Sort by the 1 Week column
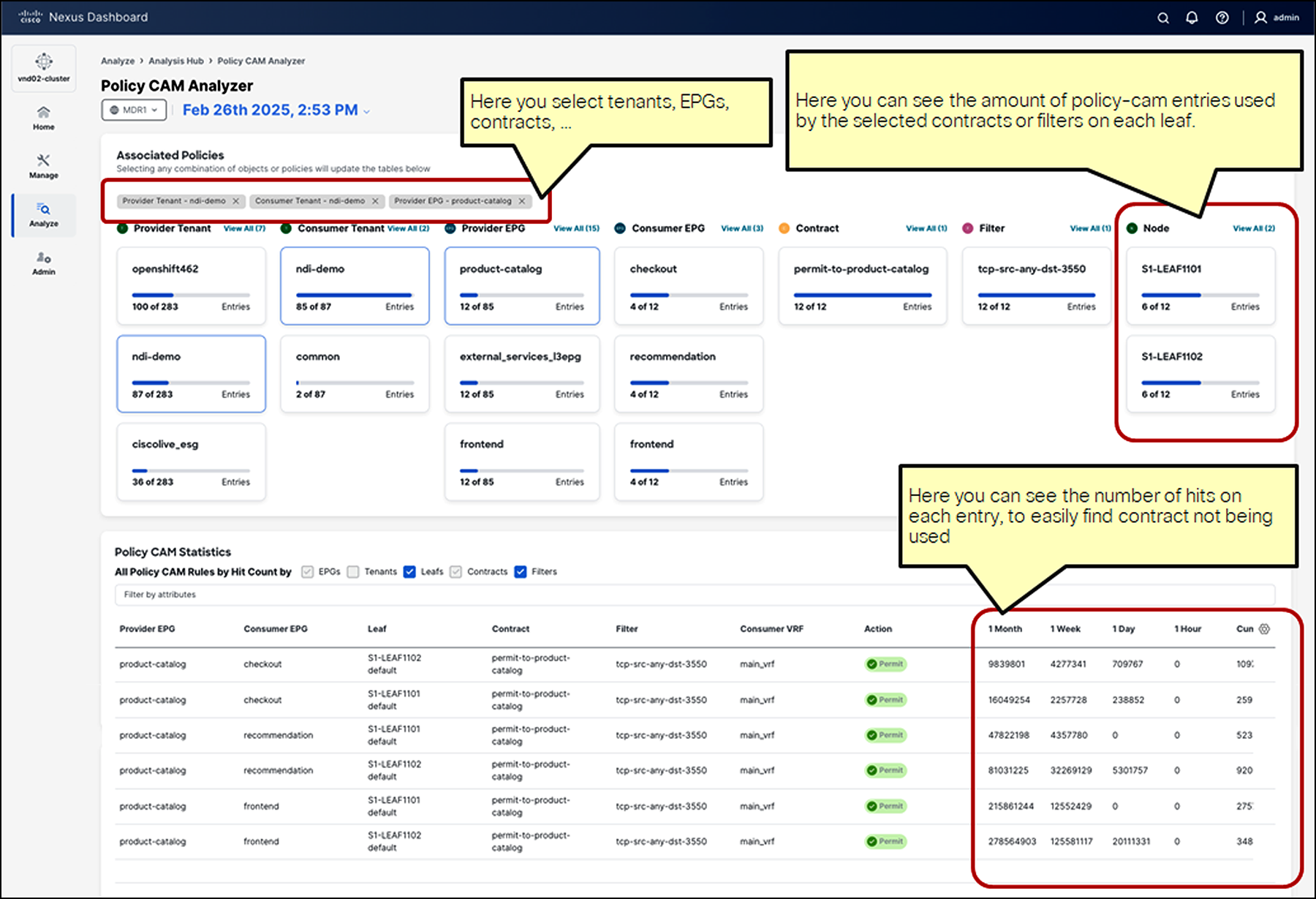1316x899 pixels. (1065, 629)
